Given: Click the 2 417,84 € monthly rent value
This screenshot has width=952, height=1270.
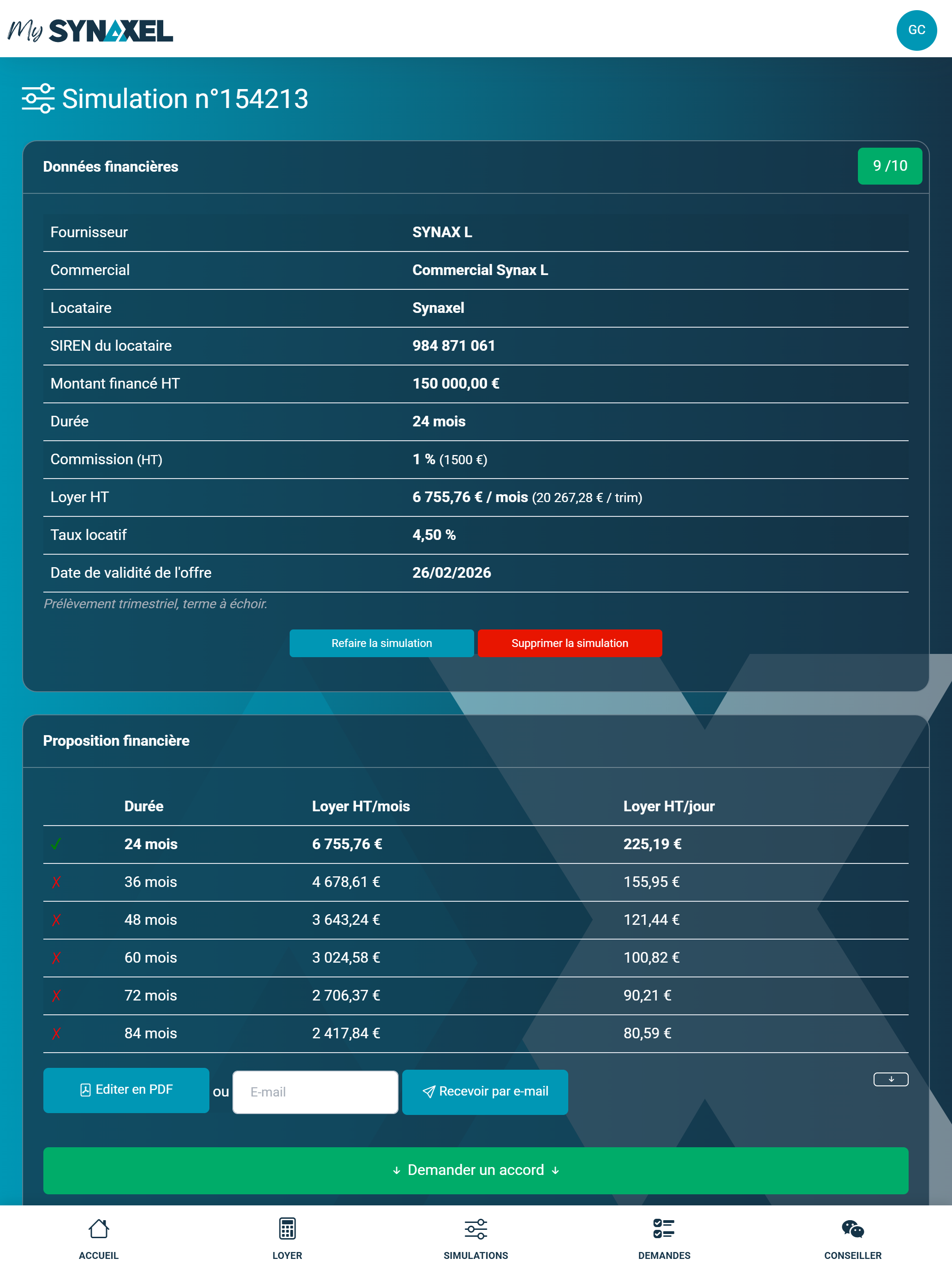Looking at the screenshot, I should pos(346,1033).
